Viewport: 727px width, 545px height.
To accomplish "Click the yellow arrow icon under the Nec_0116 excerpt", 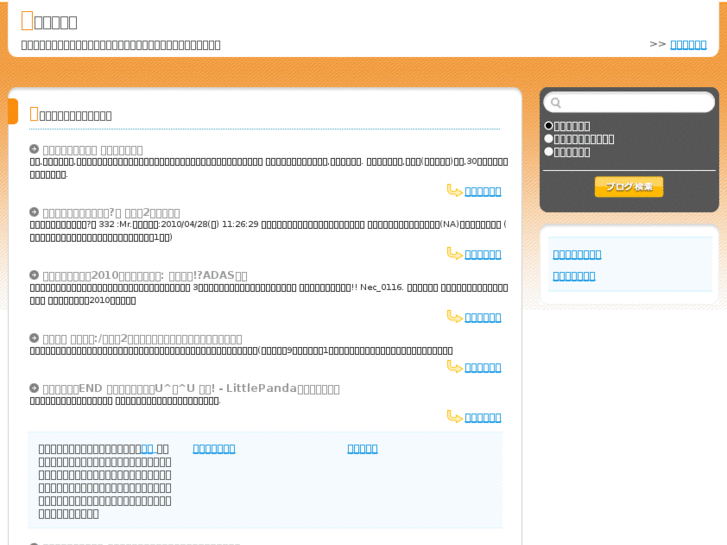I will tap(454, 317).
